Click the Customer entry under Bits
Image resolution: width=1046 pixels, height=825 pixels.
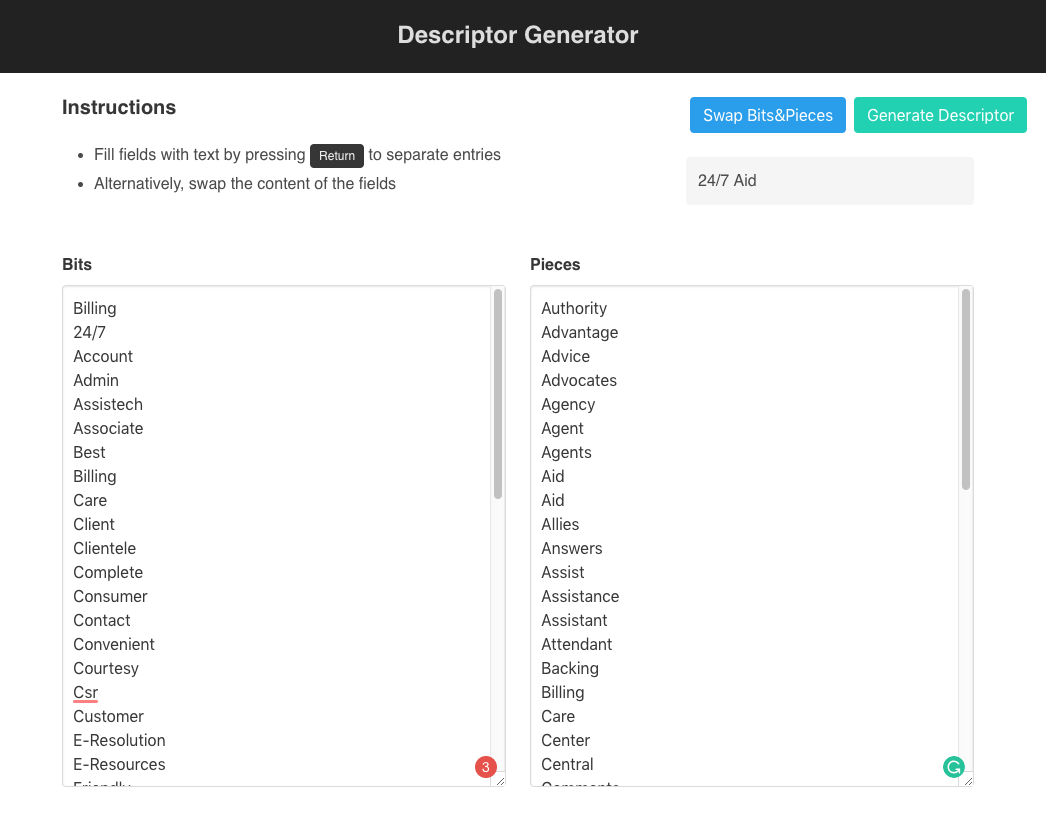coord(108,716)
